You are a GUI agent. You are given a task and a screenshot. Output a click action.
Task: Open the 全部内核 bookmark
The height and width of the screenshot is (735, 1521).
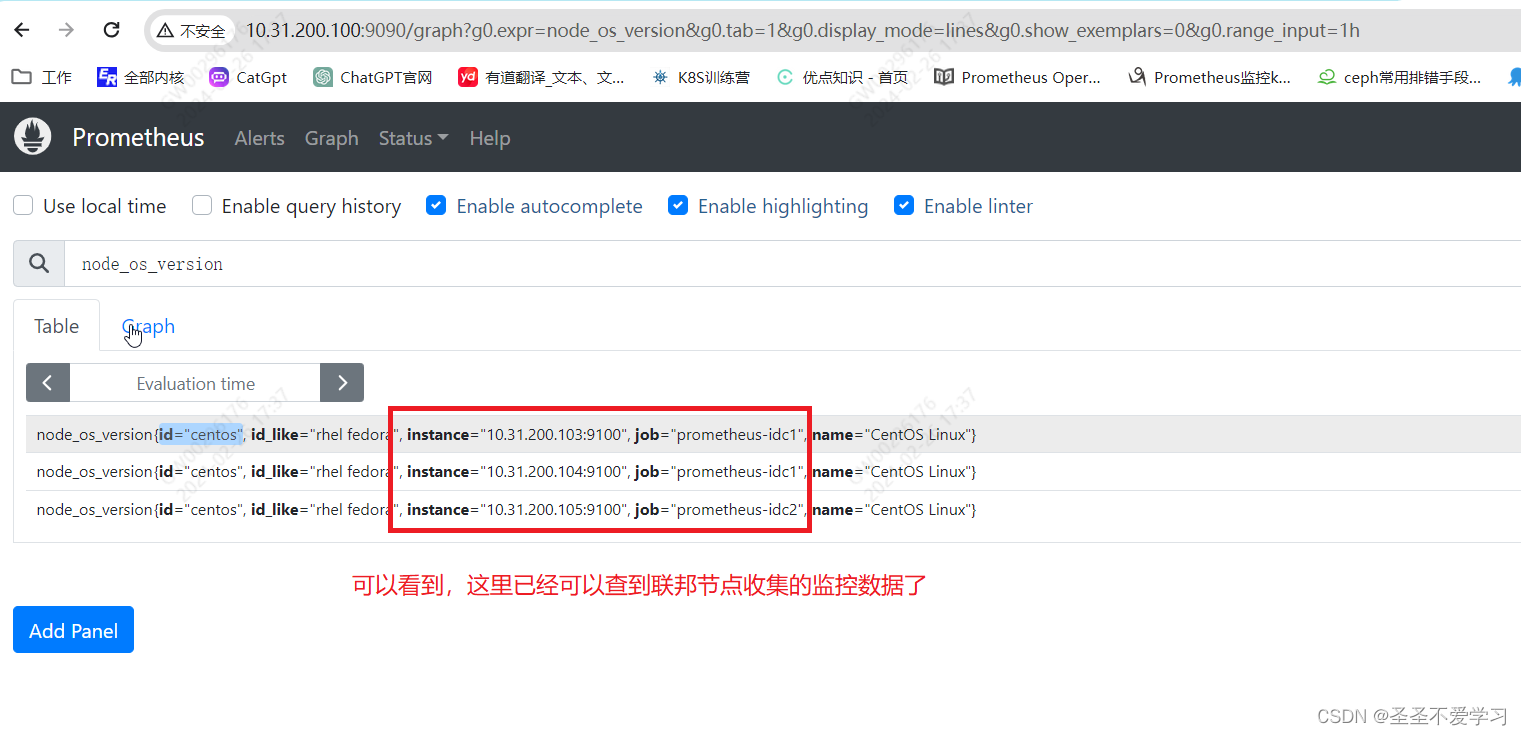tap(141, 77)
